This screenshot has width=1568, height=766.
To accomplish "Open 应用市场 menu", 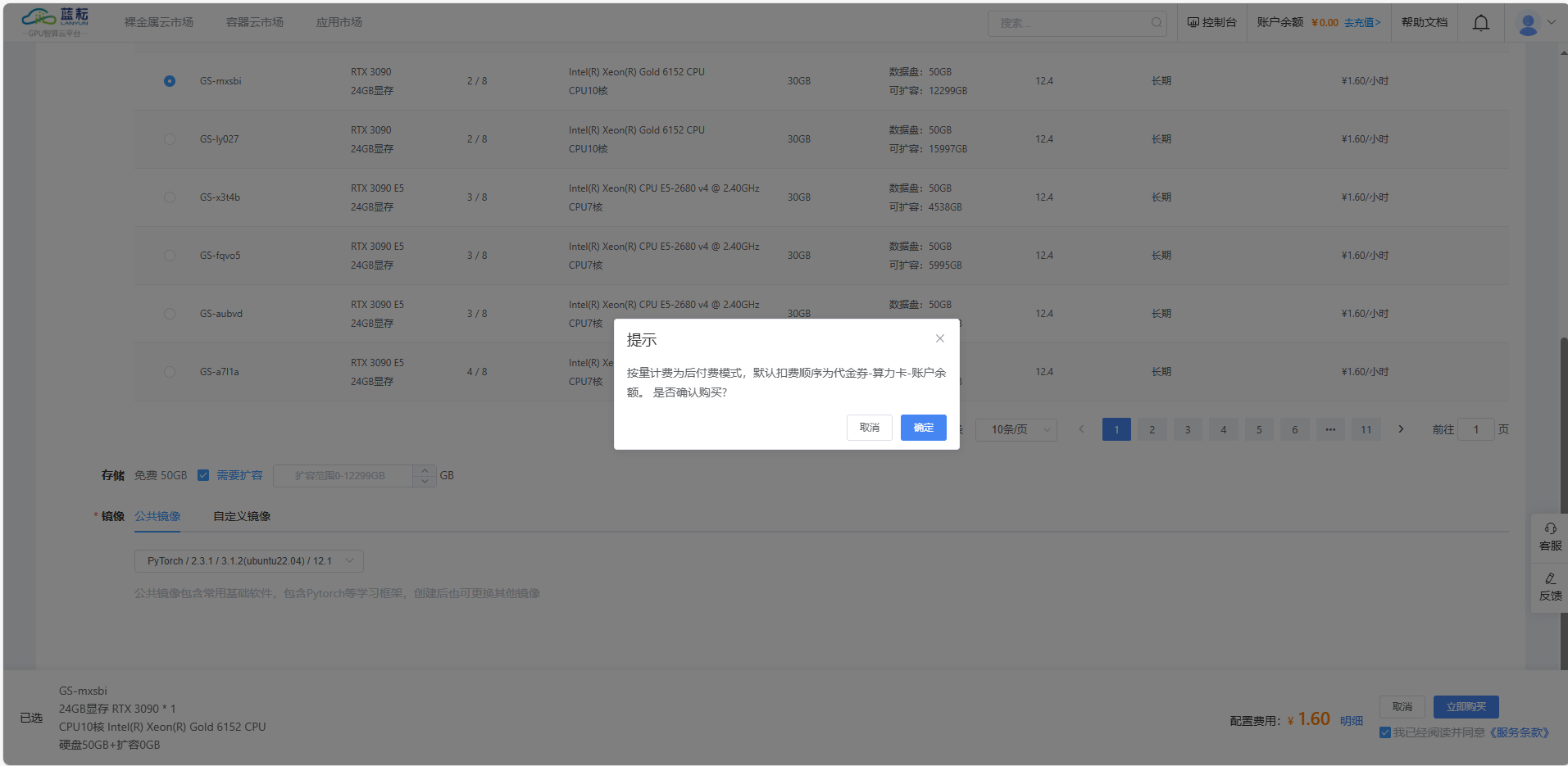I will pyautogui.click(x=339, y=23).
